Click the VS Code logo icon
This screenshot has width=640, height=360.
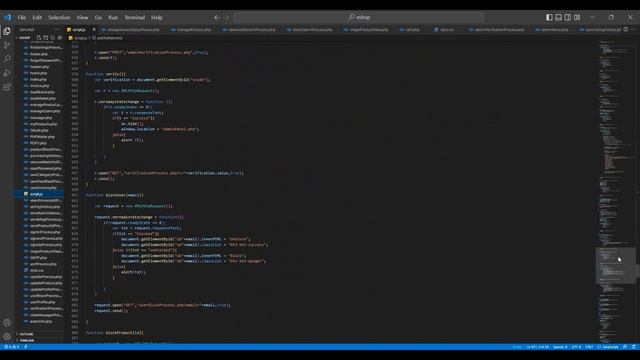coord(7,18)
